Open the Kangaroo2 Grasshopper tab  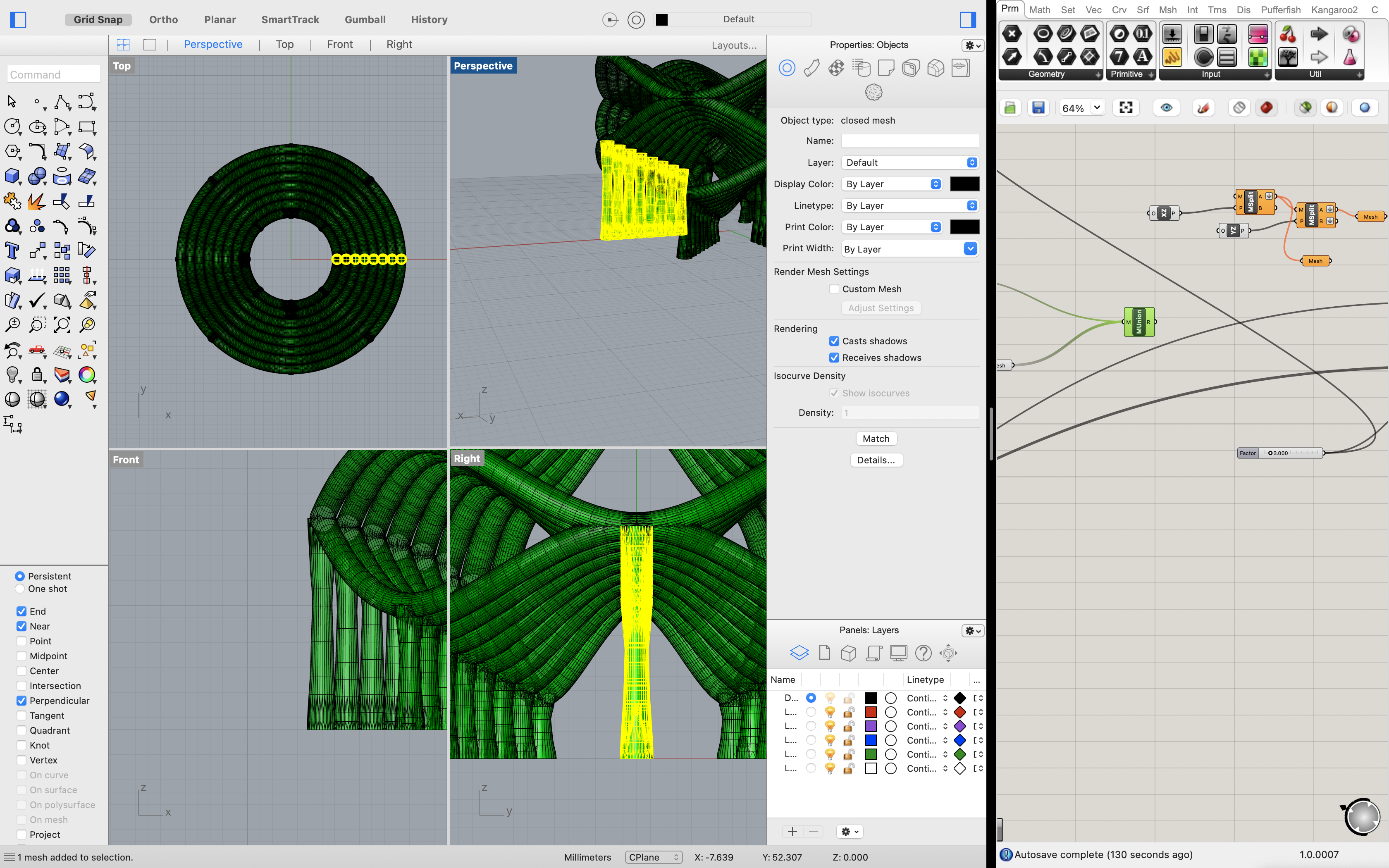pos(1334,10)
